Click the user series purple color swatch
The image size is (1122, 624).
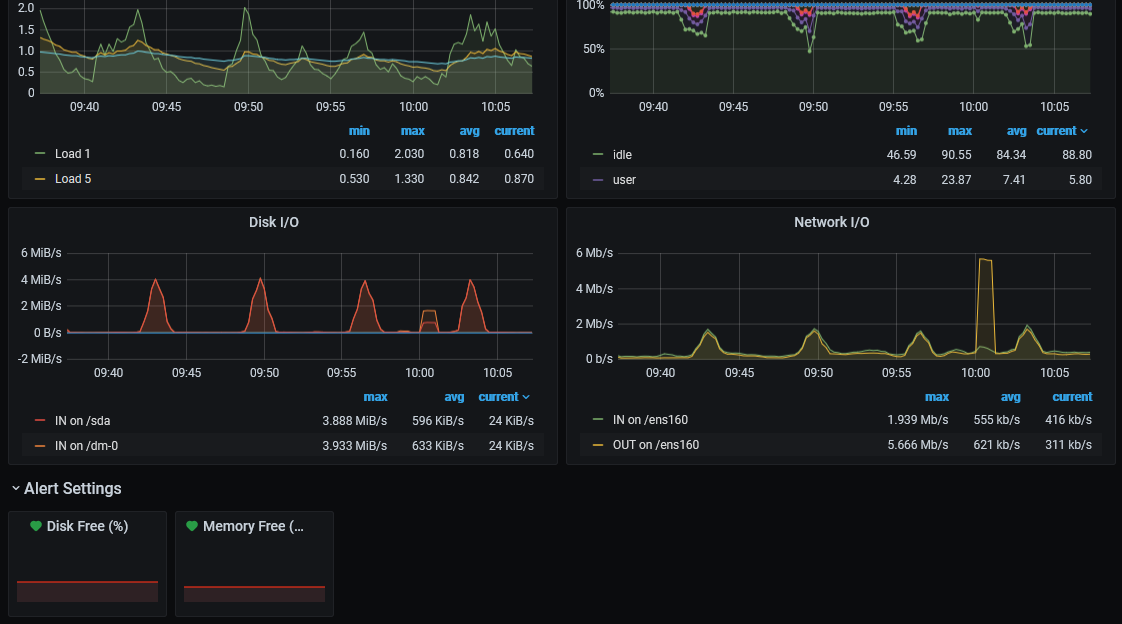598,180
